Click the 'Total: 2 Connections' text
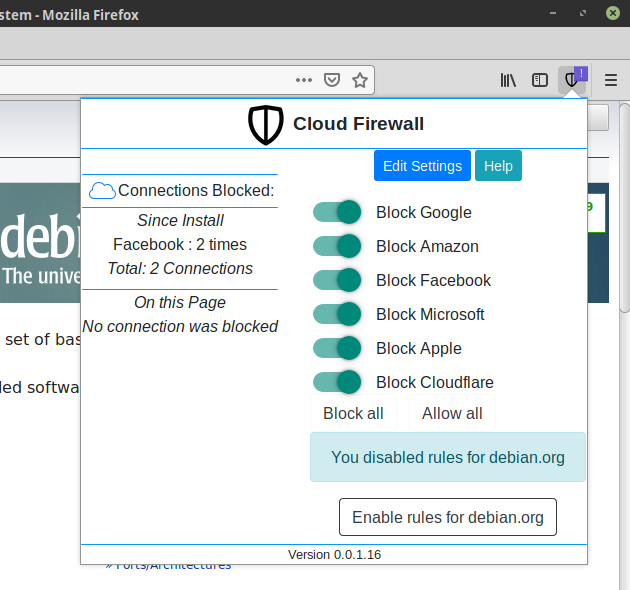 (x=180, y=268)
